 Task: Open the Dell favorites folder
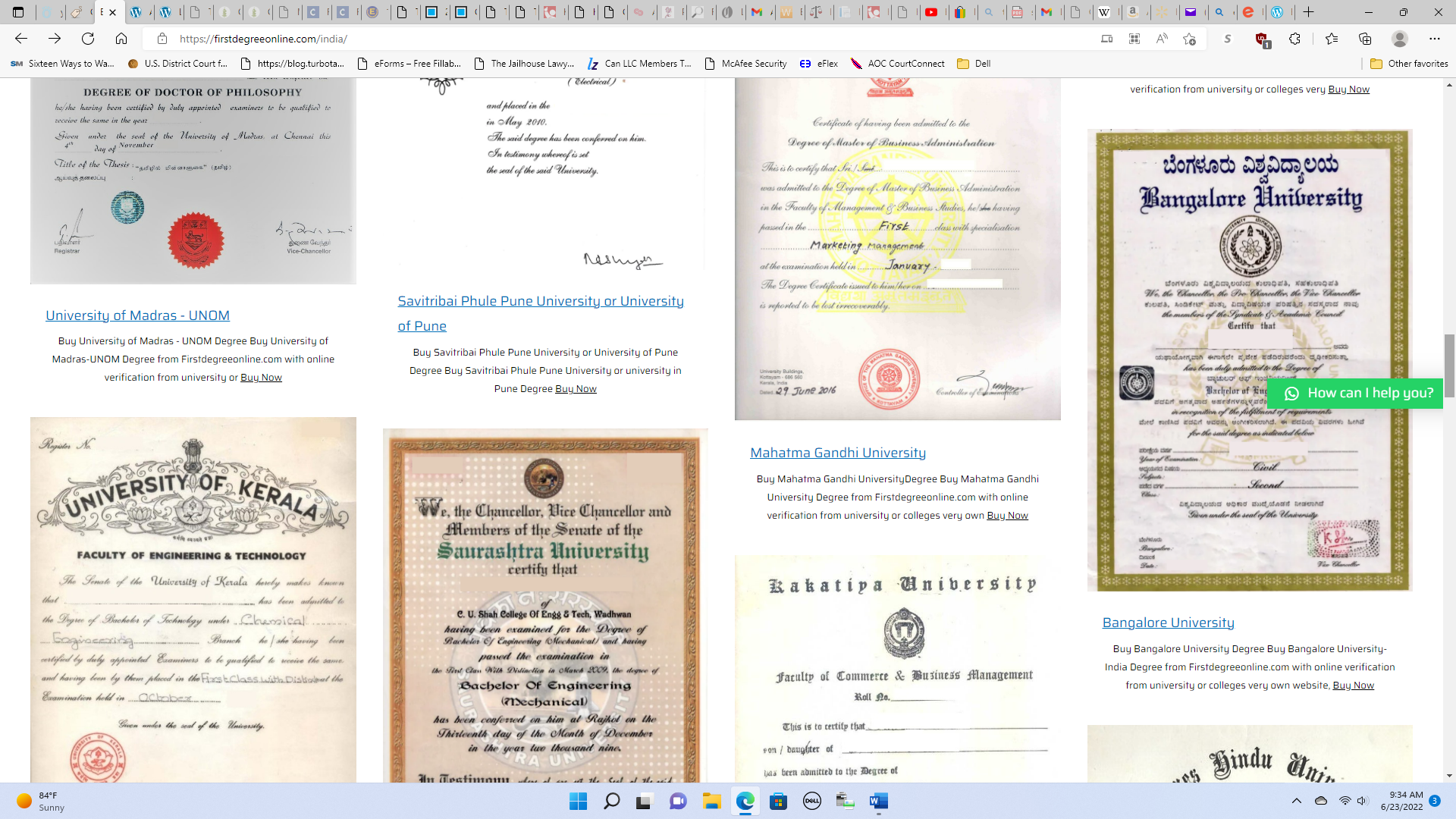click(x=974, y=64)
